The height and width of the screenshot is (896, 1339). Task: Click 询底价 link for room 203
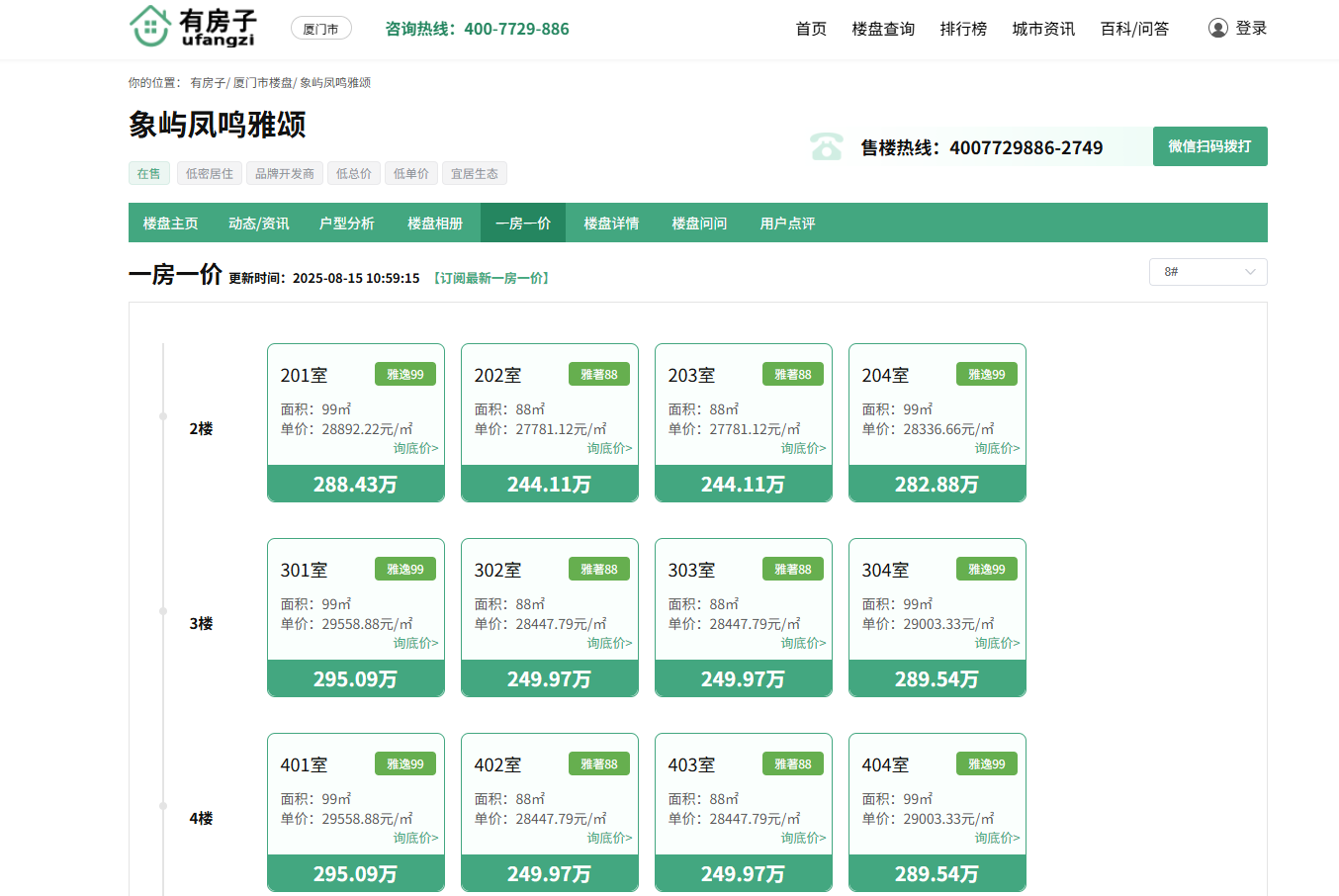tap(804, 449)
